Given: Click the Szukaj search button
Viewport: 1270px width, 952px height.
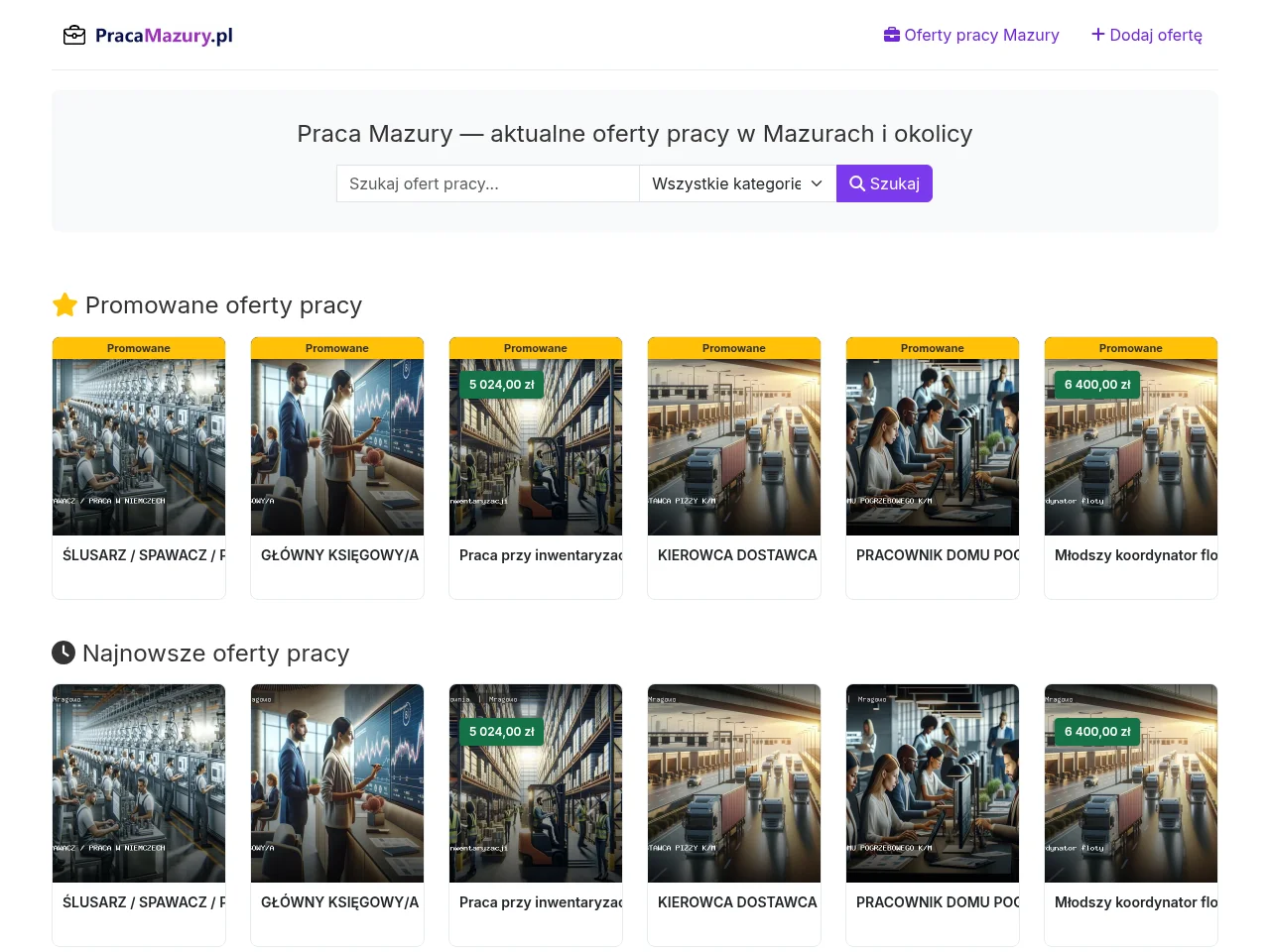Looking at the screenshot, I should click(884, 183).
